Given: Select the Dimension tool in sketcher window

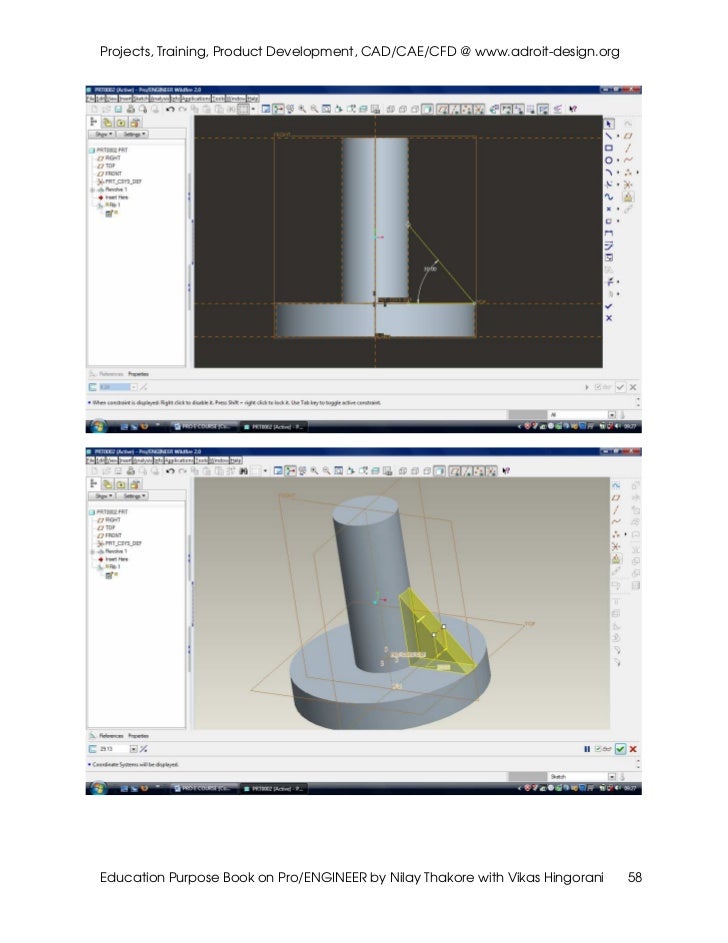Looking at the screenshot, I should 609,233.
